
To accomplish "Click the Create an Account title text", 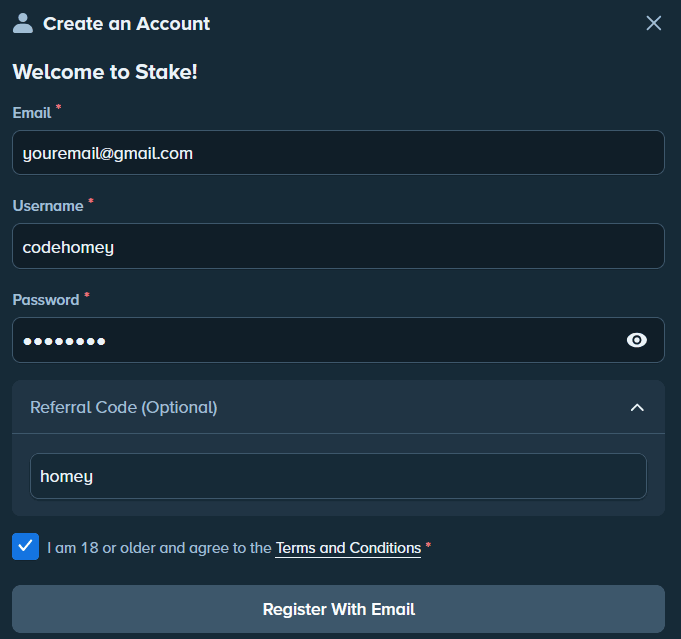I will coord(126,23).
